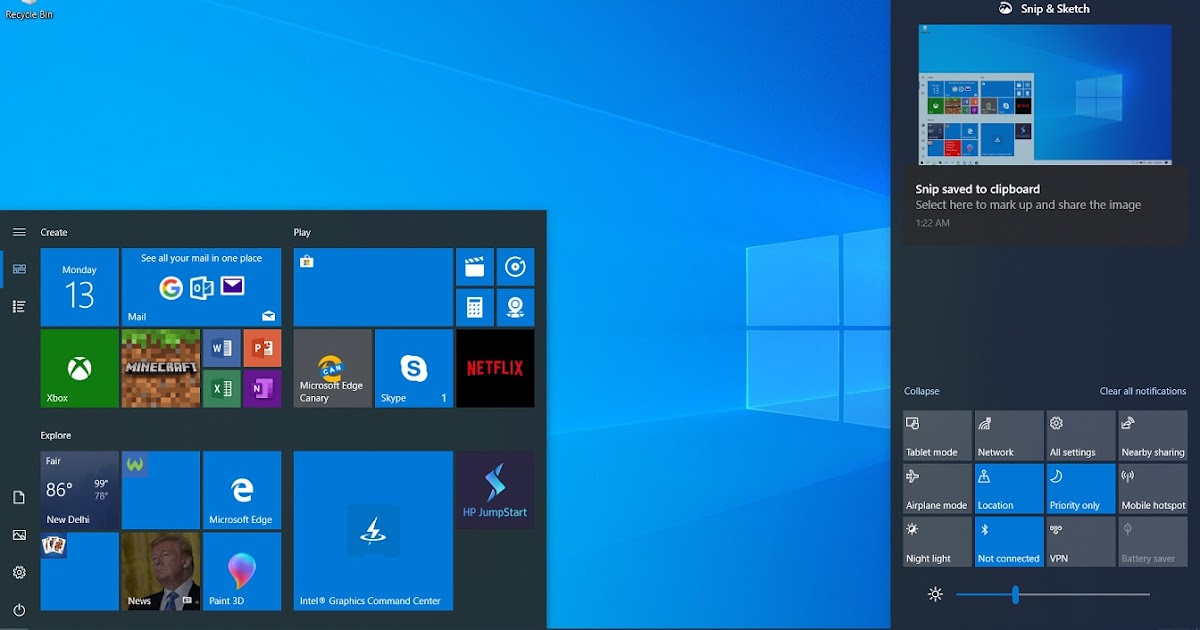Open Word from the Start tiles
The height and width of the screenshot is (630, 1200).
pyautogui.click(x=222, y=348)
